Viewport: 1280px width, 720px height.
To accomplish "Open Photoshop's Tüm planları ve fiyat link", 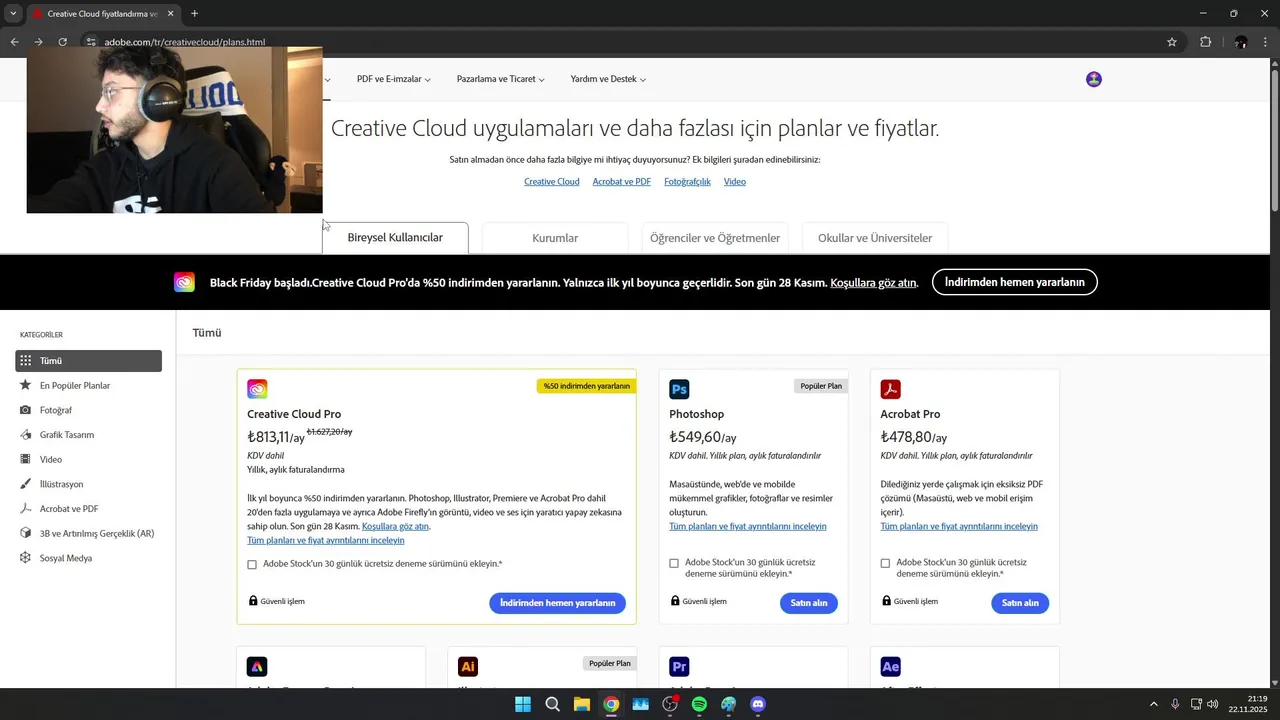I will click(748, 526).
